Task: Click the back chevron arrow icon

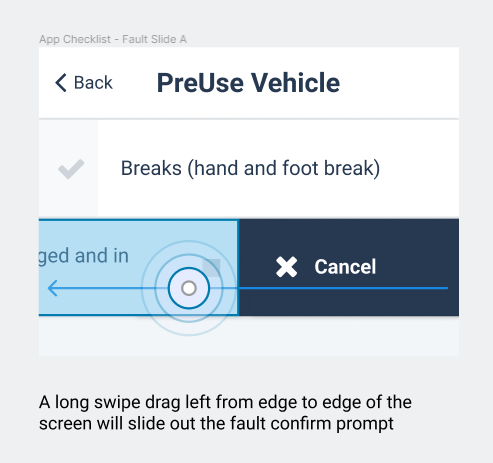Action: (61, 83)
